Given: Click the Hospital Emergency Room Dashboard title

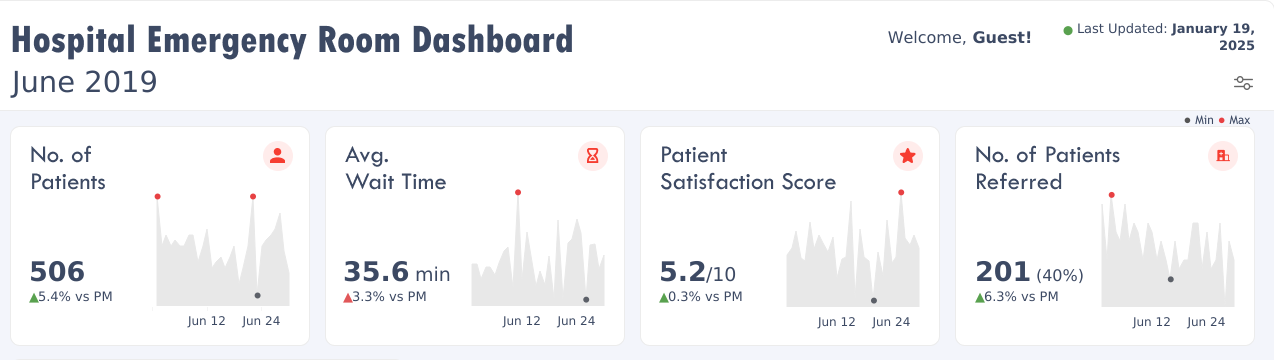Looking at the screenshot, I should click(x=292, y=40).
